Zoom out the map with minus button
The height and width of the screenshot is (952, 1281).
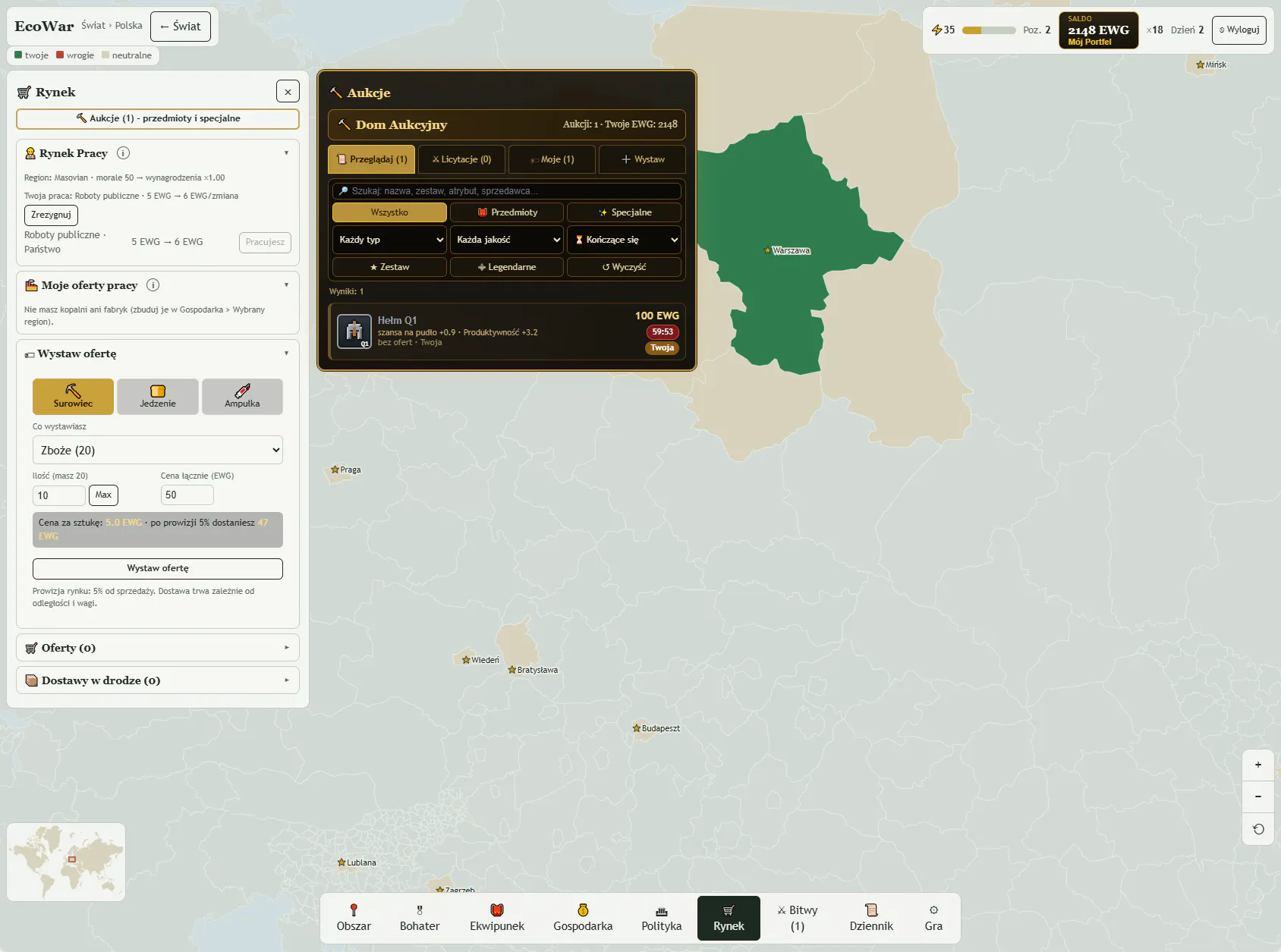(x=1258, y=796)
